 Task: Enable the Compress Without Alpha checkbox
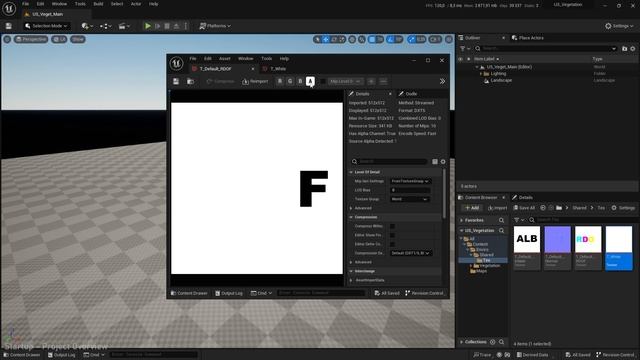coord(392,226)
